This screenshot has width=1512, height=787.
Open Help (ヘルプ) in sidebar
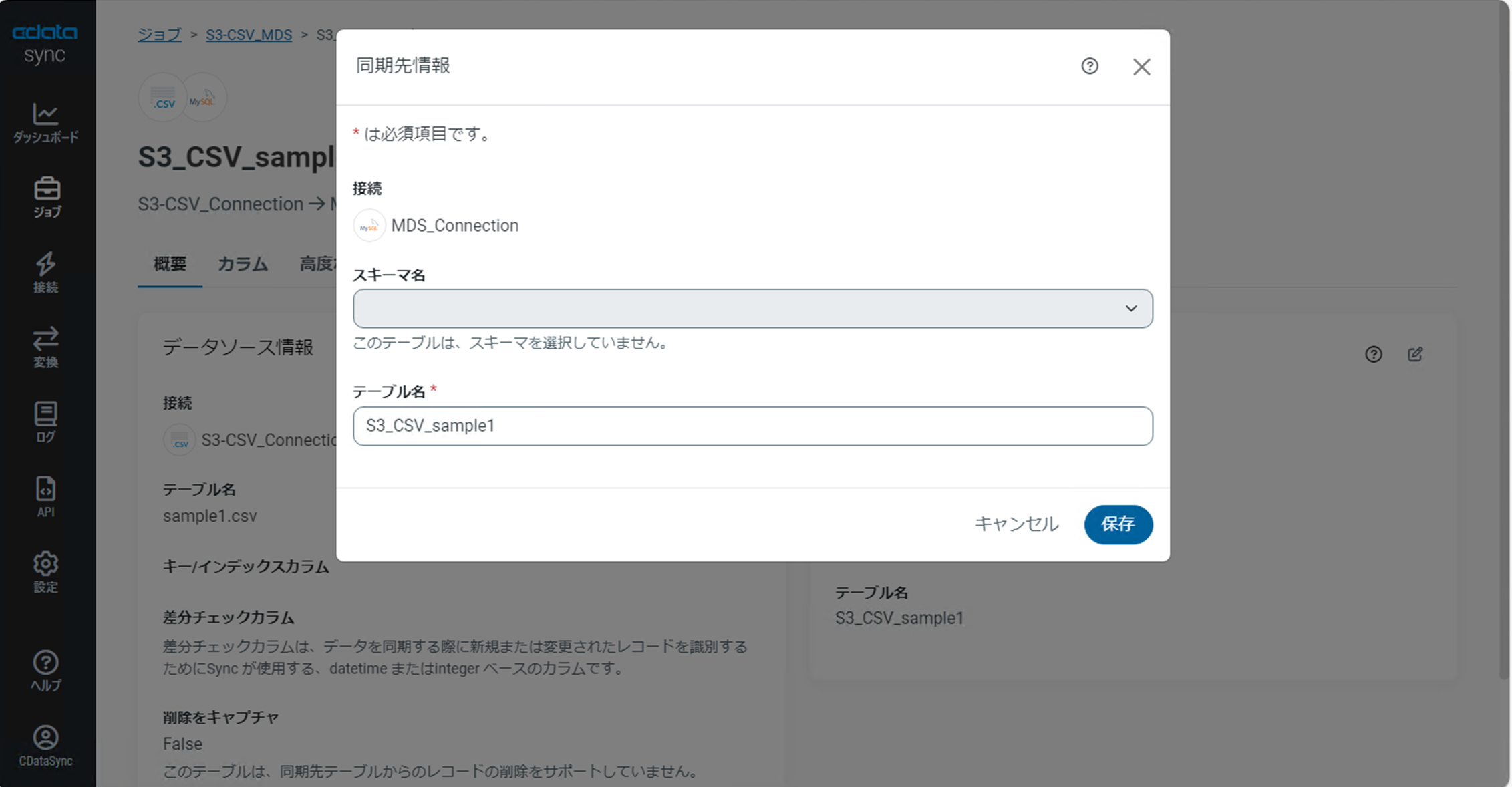click(x=45, y=671)
